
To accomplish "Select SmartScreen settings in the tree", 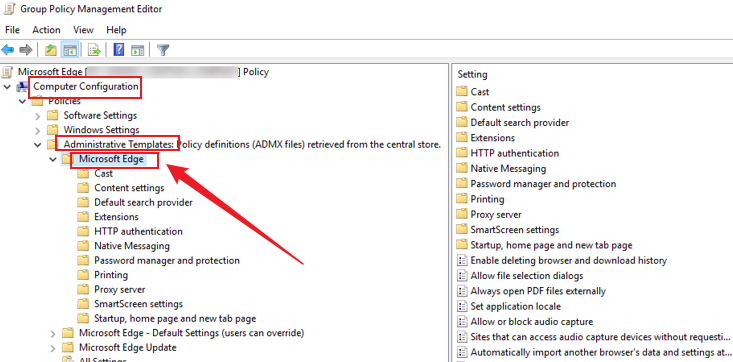I will click(138, 304).
